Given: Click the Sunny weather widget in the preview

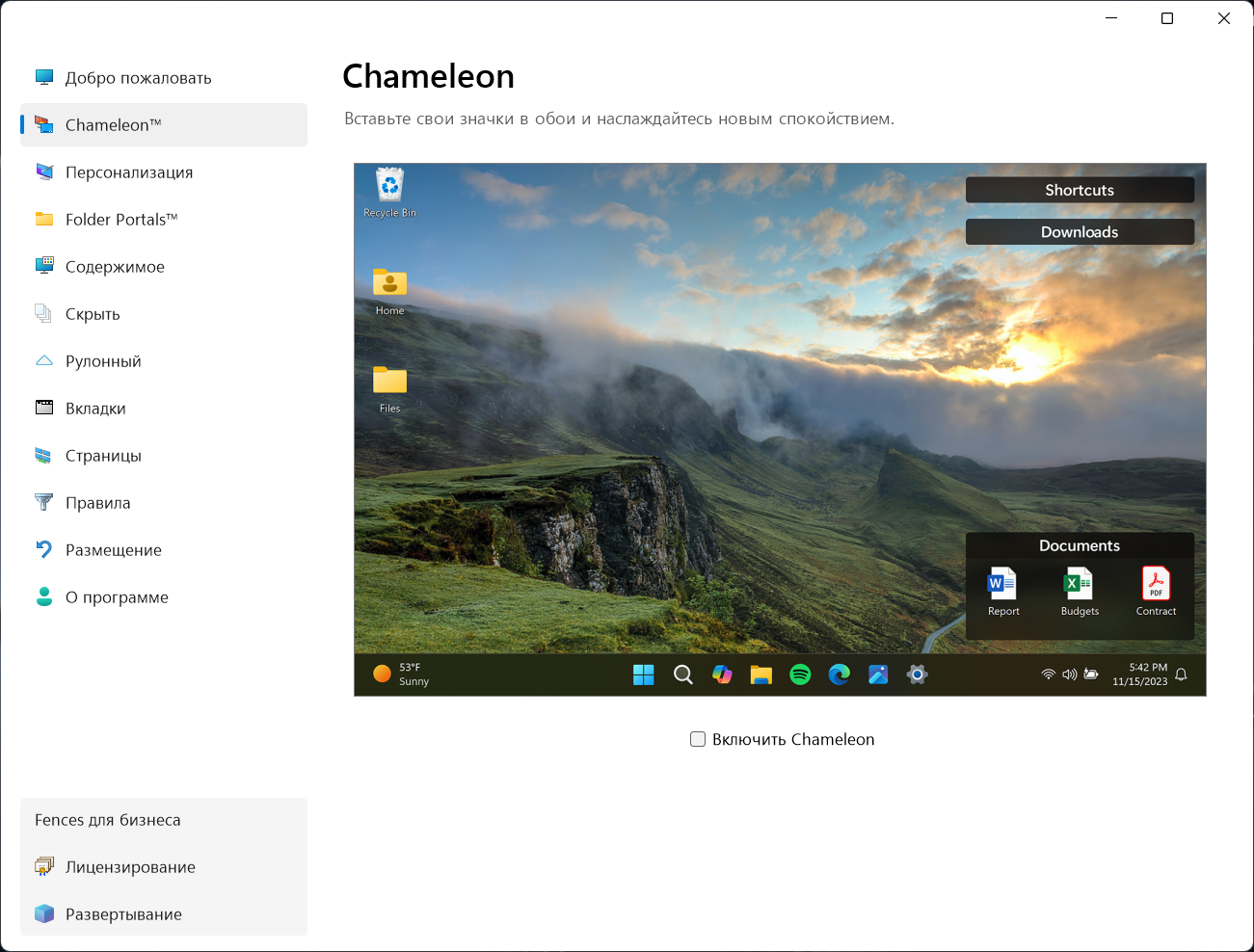Looking at the screenshot, I should [401, 674].
